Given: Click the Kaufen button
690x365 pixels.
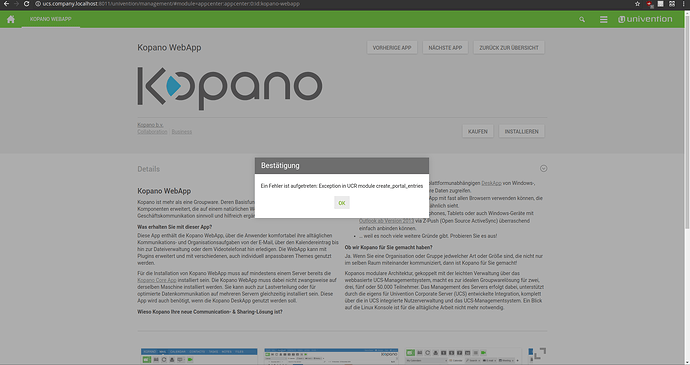Looking at the screenshot, I should point(477,131).
